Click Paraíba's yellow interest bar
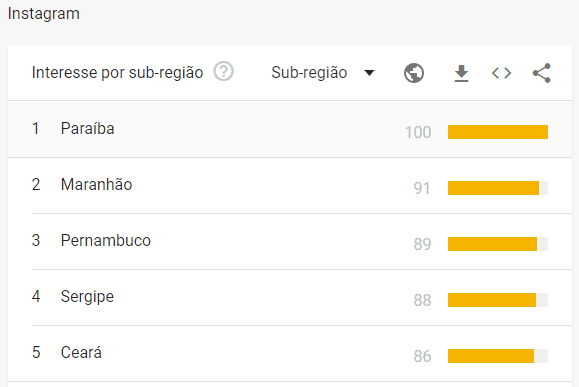Image resolution: width=579 pixels, height=387 pixels. pos(498,132)
